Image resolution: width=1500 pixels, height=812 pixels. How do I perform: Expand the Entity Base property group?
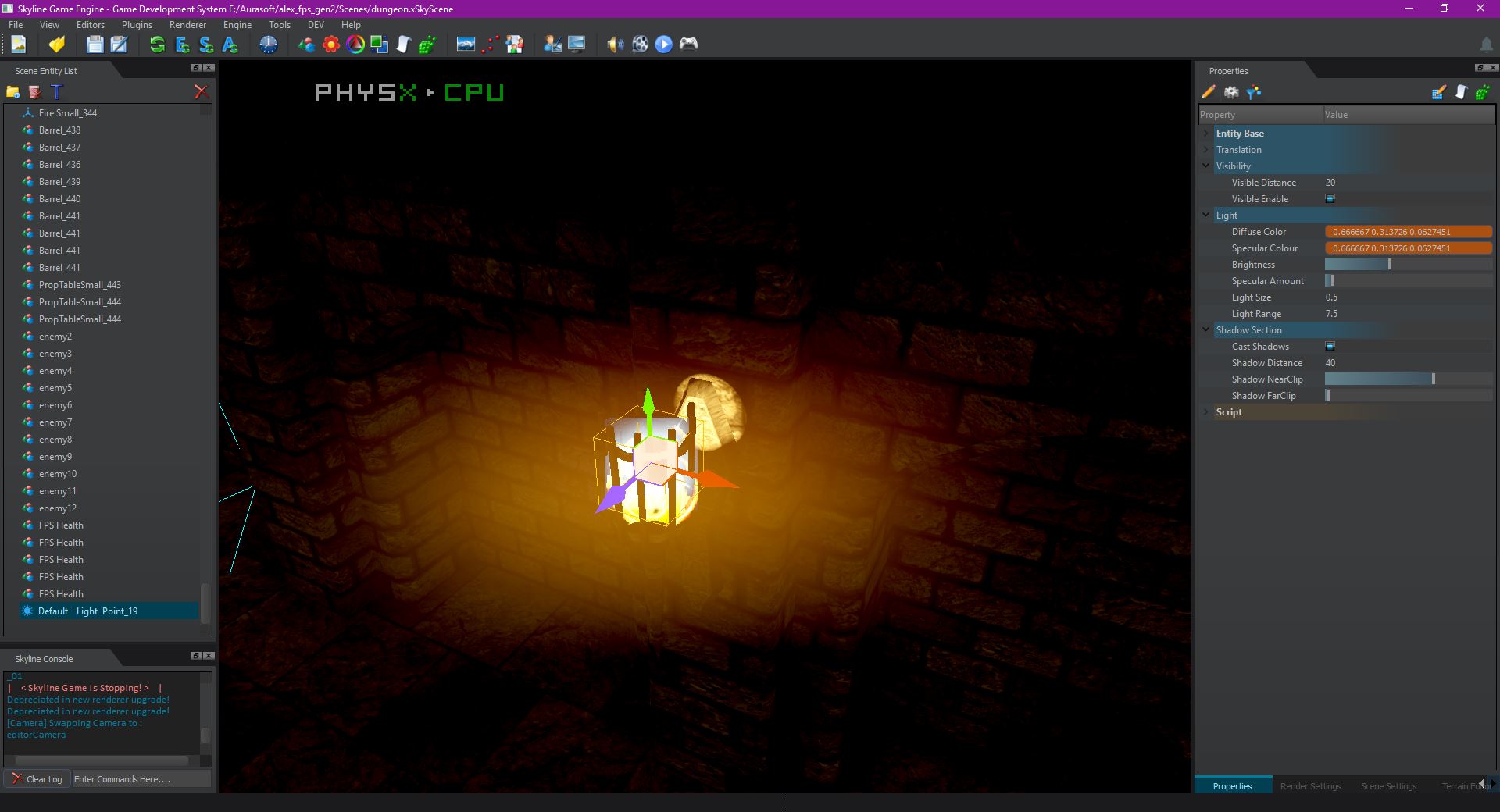point(1206,134)
